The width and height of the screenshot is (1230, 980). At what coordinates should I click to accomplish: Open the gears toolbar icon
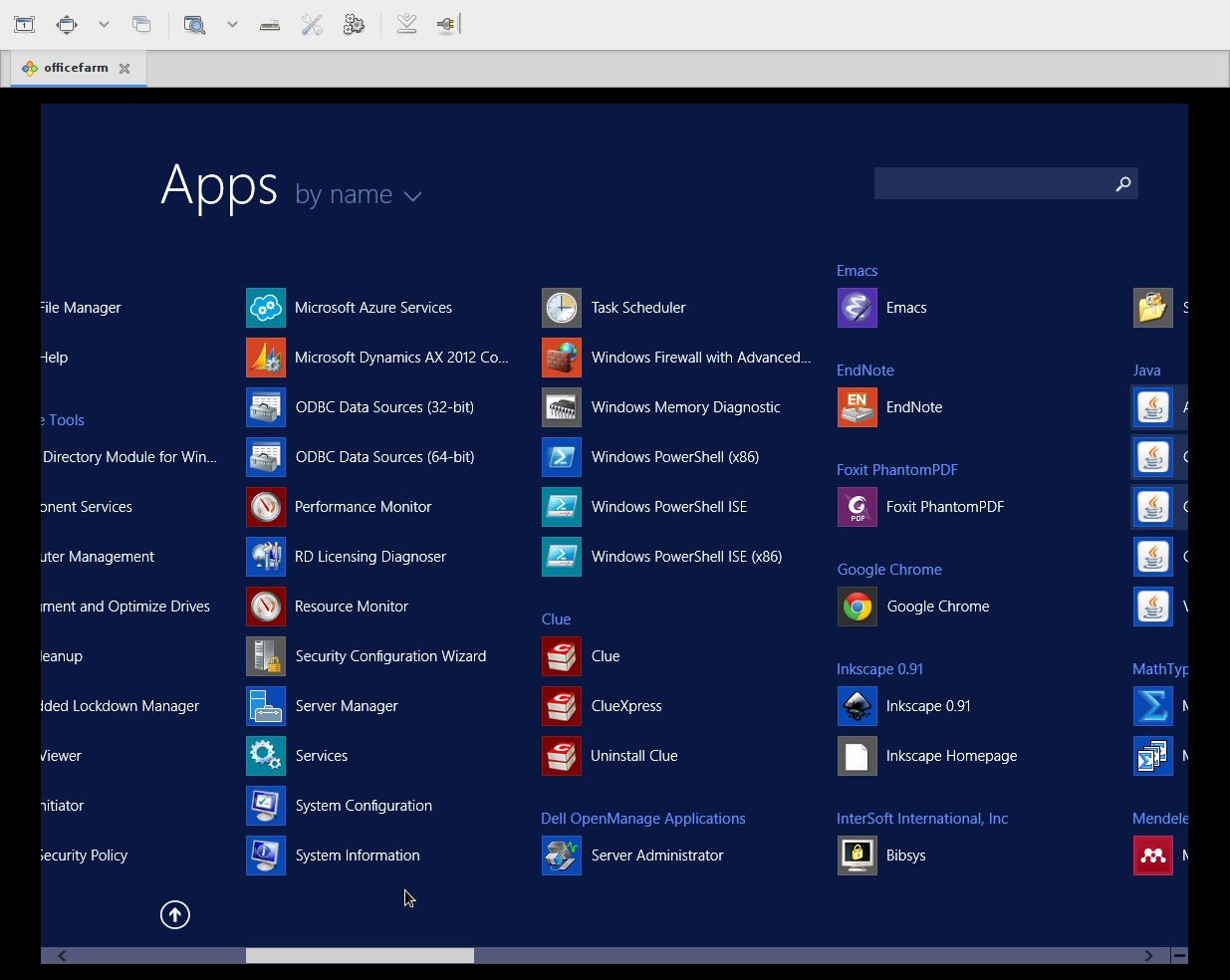tap(354, 25)
